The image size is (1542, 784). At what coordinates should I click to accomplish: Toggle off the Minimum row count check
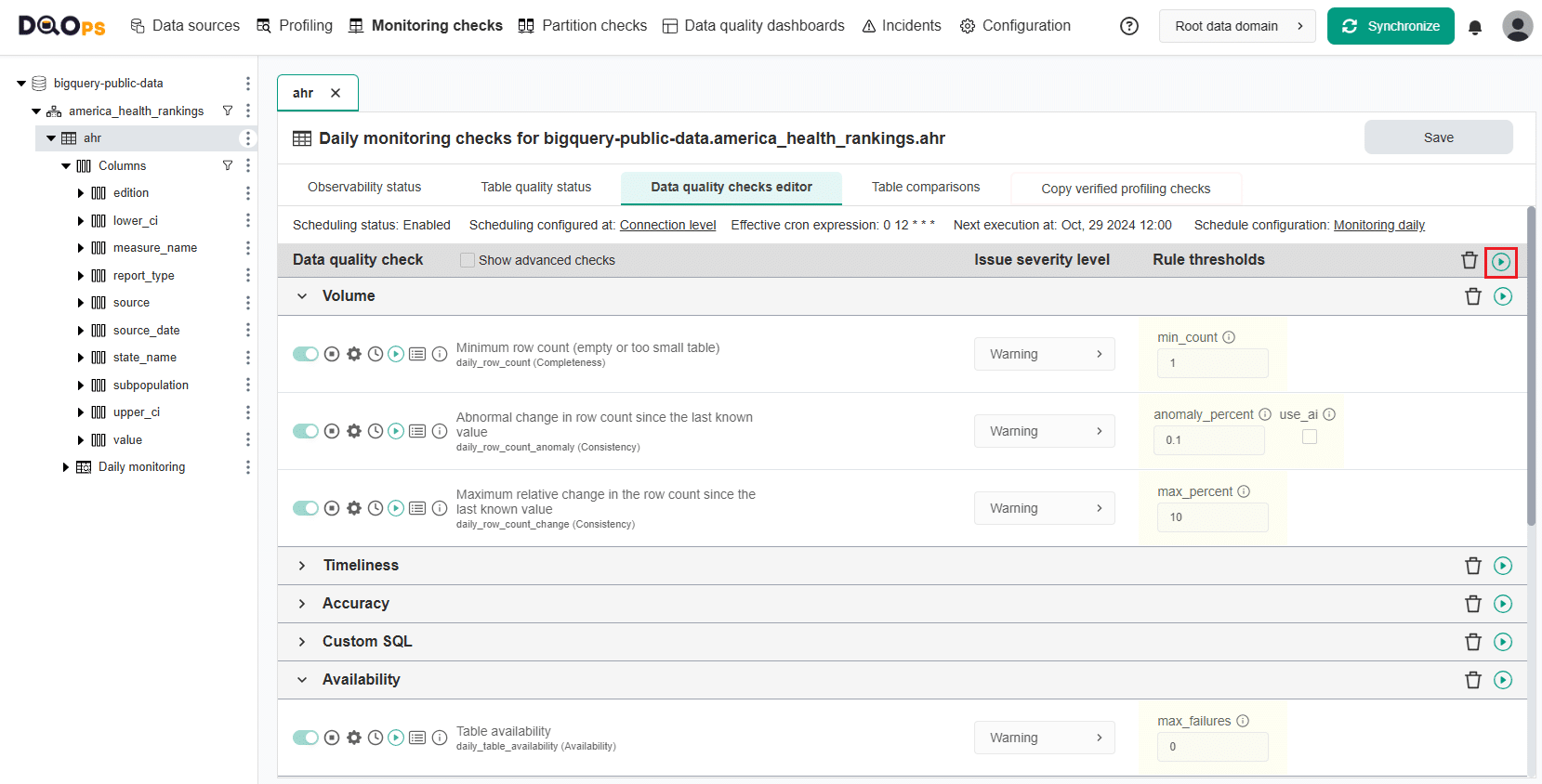click(305, 354)
